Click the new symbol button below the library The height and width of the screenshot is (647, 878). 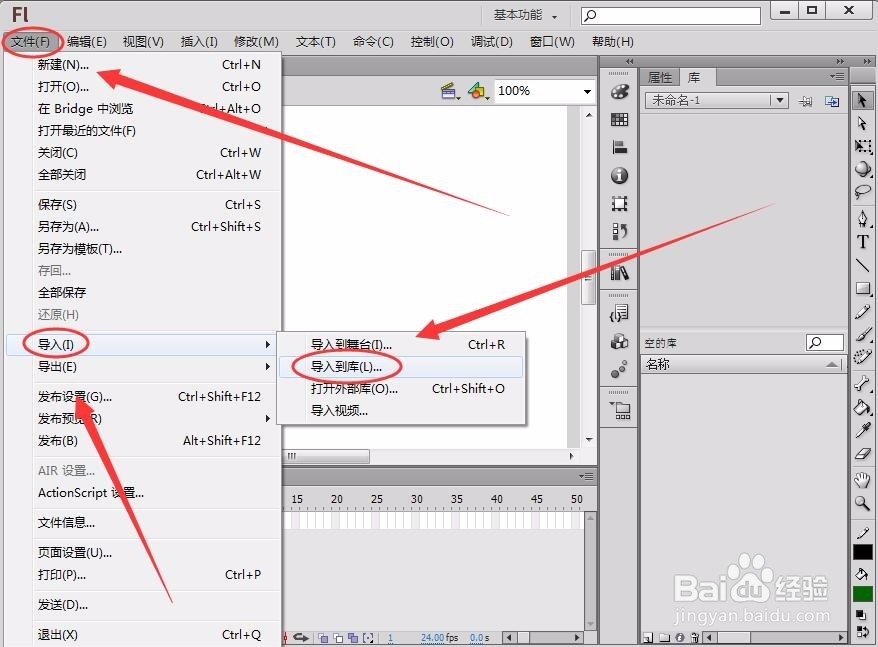pos(648,637)
